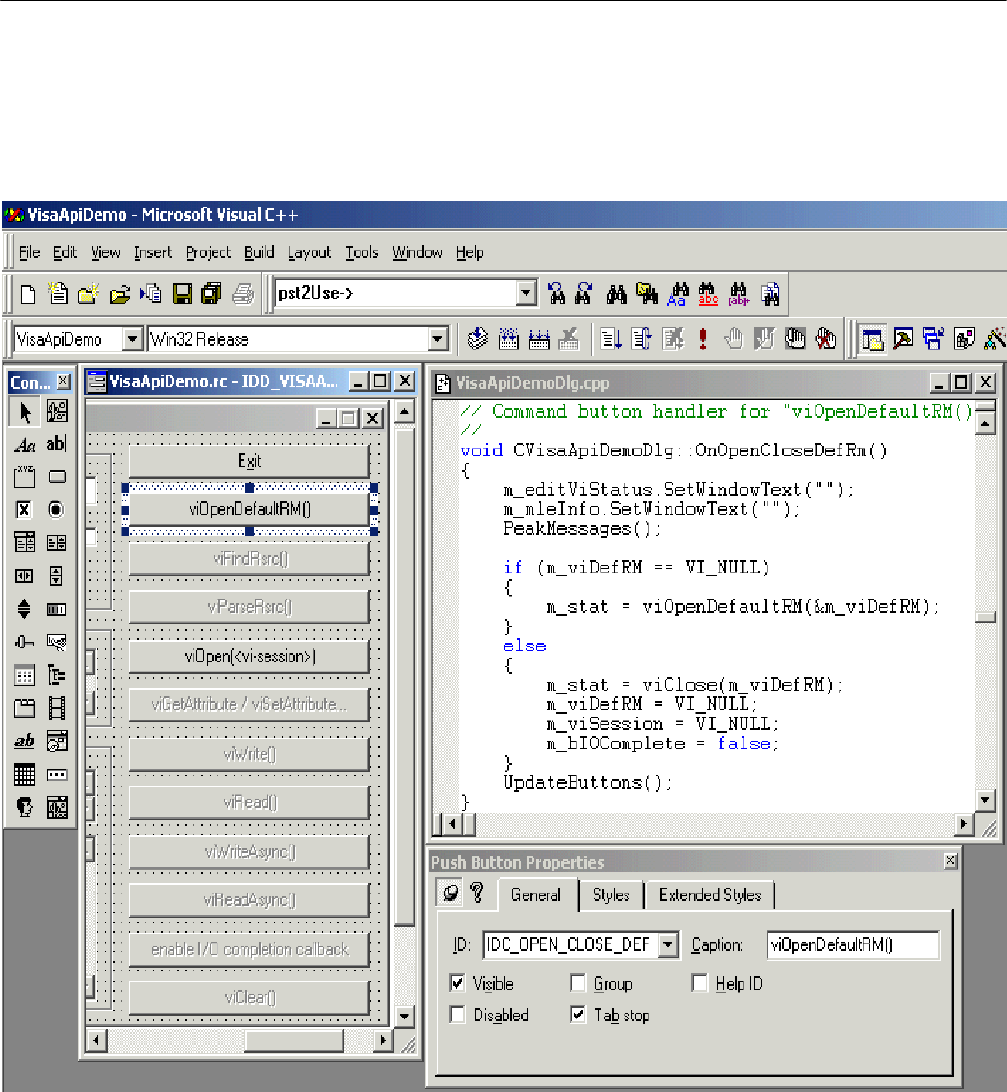Click the Save All icon
This screenshot has height=1092, width=1007.
211,294
